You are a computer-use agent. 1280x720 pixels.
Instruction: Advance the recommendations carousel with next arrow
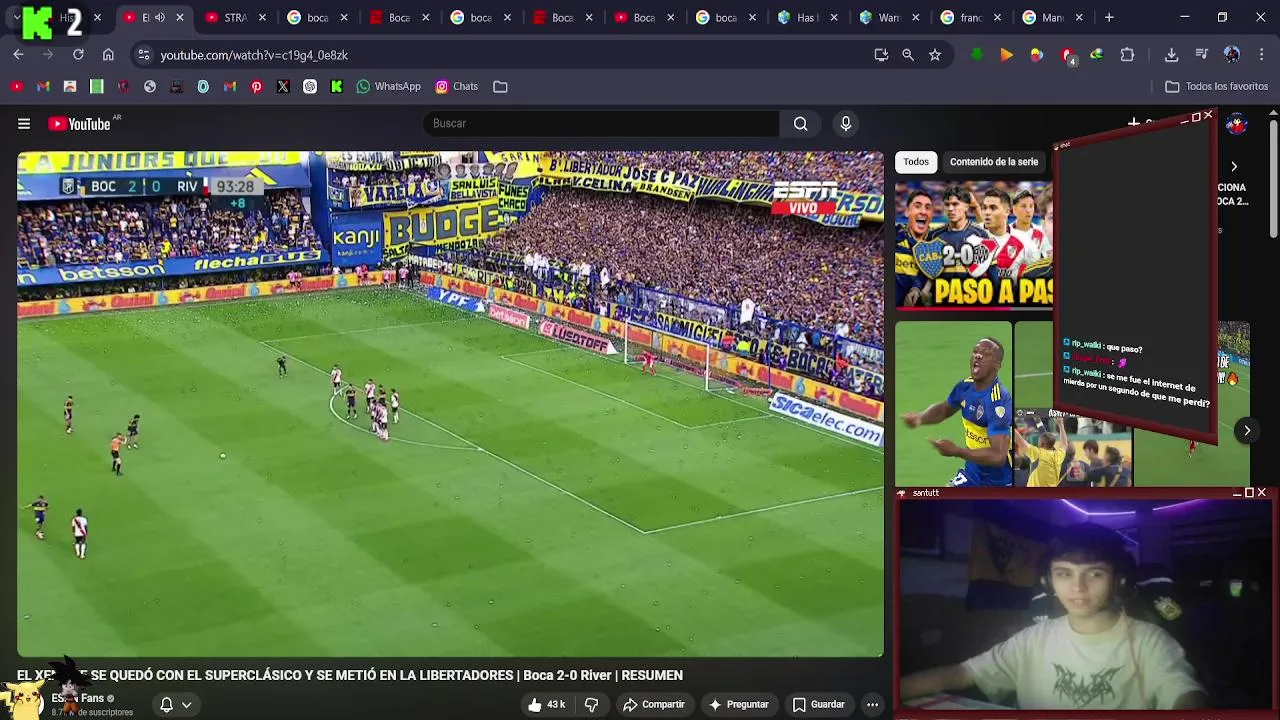1247,431
